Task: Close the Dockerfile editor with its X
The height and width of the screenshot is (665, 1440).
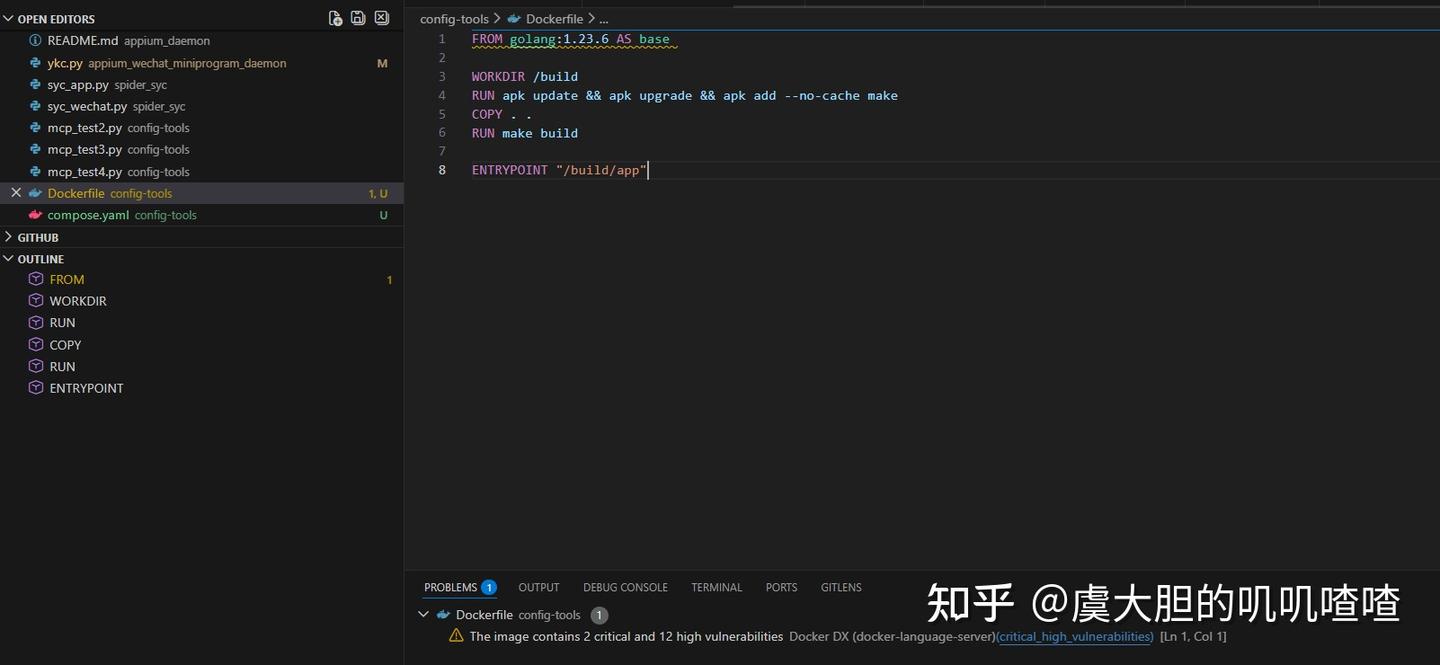Action: pos(15,193)
